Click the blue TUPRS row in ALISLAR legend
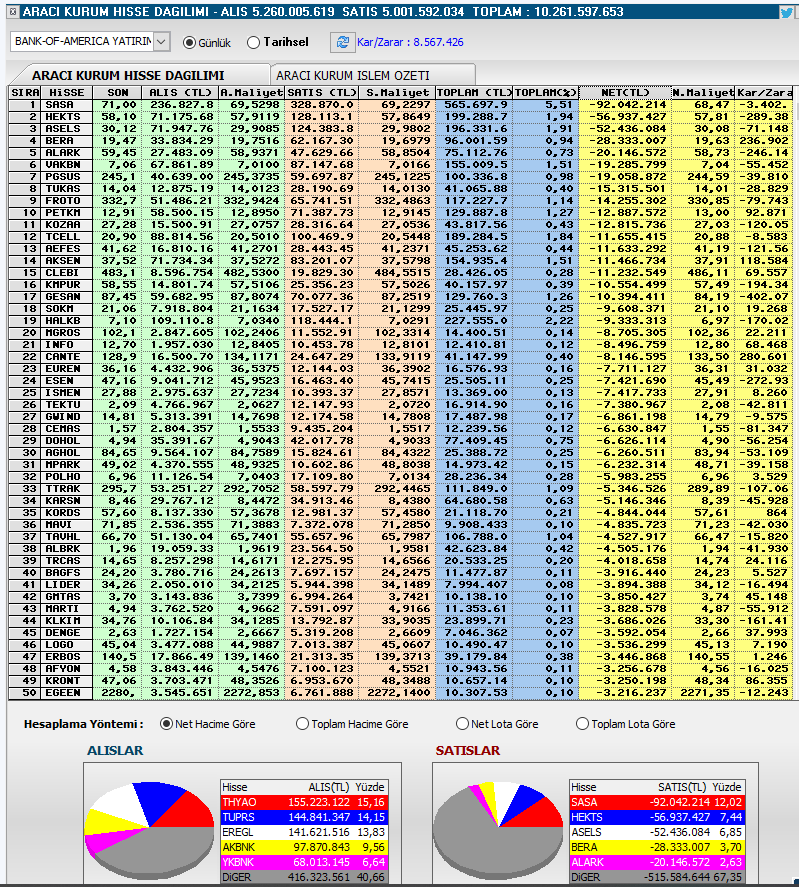The image size is (799, 887). click(304, 817)
